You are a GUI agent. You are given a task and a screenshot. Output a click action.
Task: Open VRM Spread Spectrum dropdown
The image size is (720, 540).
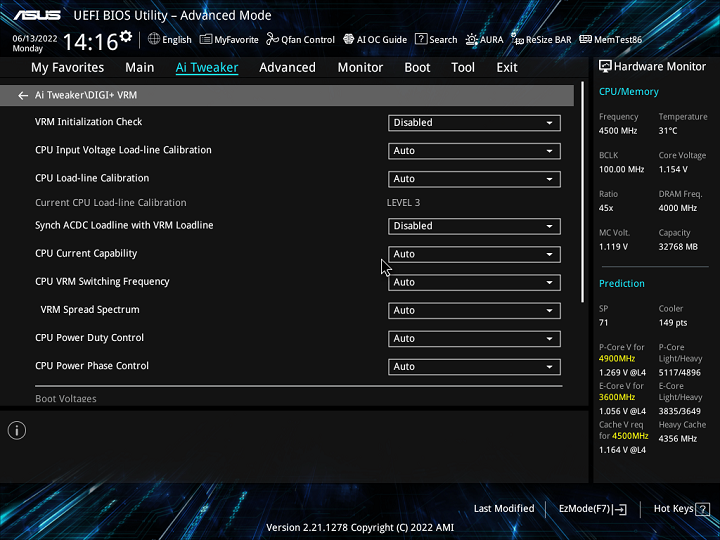pyautogui.click(x=474, y=311)
